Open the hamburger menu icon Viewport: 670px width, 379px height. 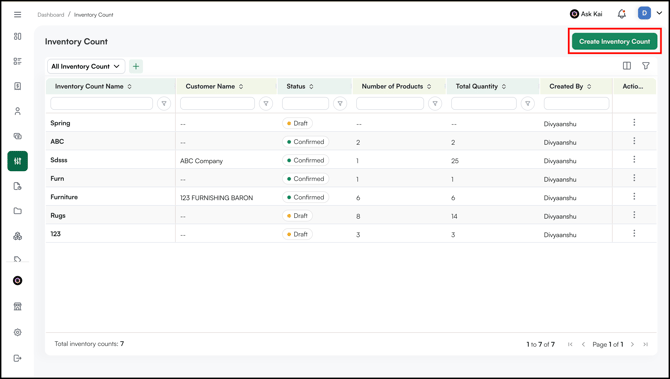pyautogui.click(x=18, y=15)
